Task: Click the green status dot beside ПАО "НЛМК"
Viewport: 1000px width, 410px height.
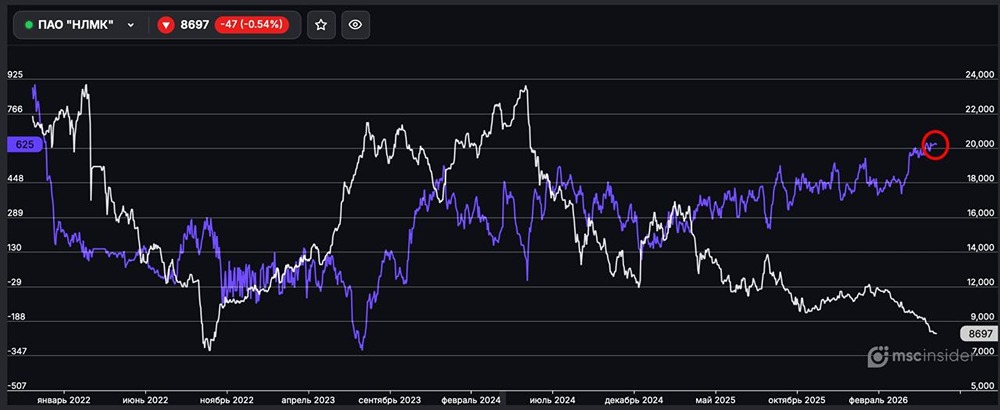Action: (x=29, y=25)
